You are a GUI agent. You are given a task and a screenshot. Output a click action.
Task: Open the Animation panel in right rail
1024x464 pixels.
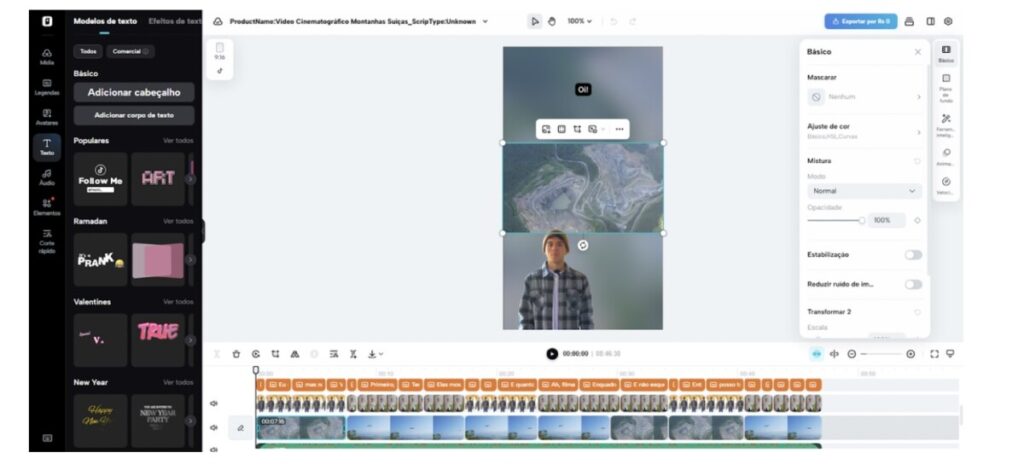(x=946, y=157)
